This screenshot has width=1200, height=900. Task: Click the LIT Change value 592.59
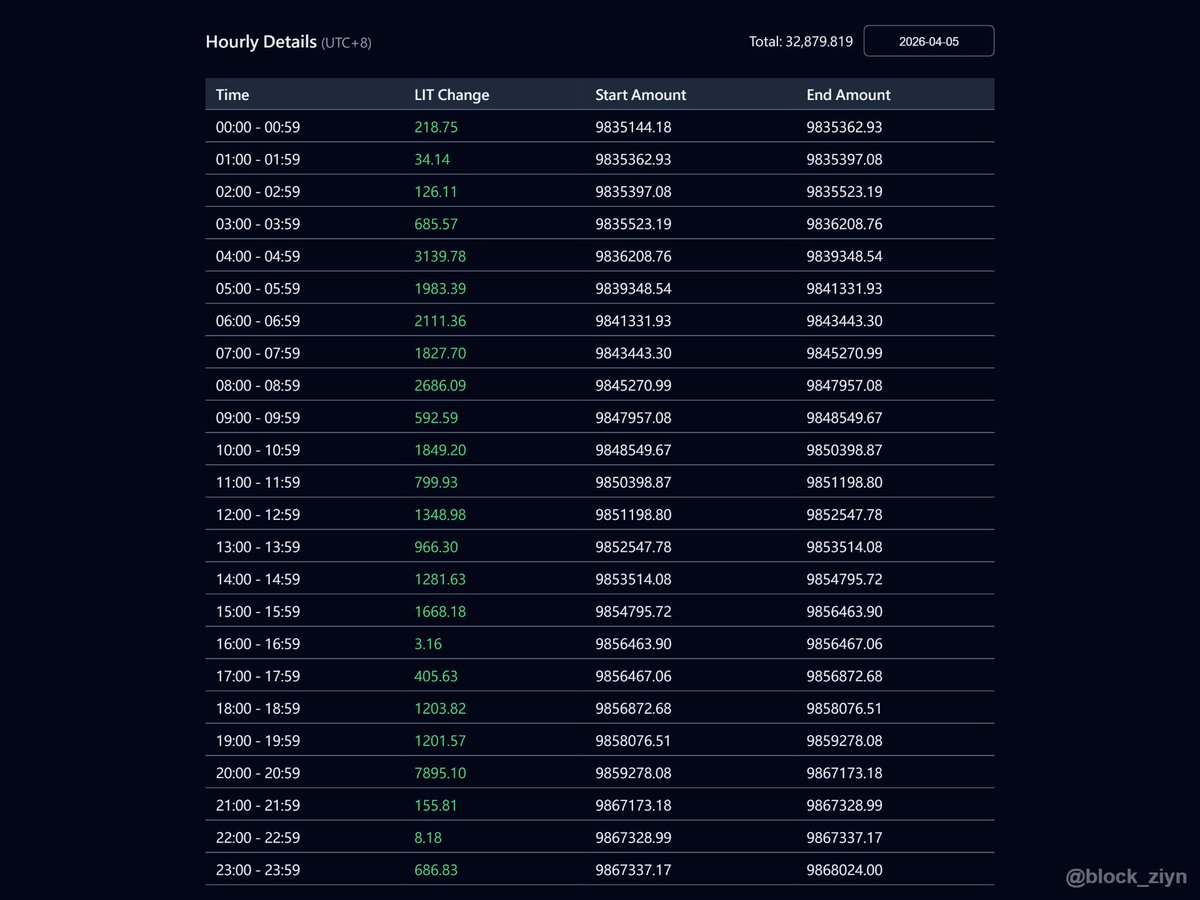pos(436,418)
